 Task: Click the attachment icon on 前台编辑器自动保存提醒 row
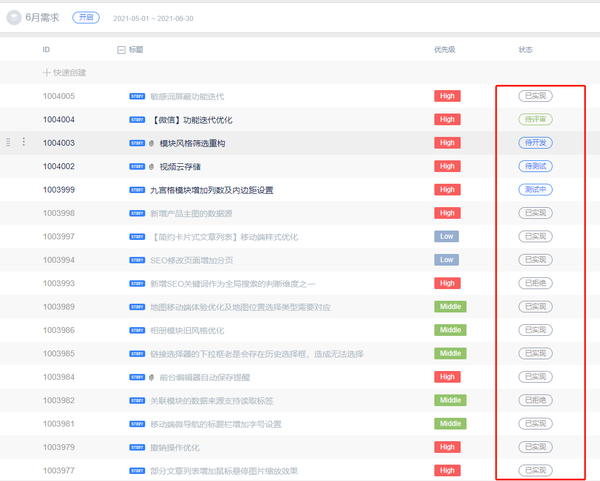coord(152,377)
